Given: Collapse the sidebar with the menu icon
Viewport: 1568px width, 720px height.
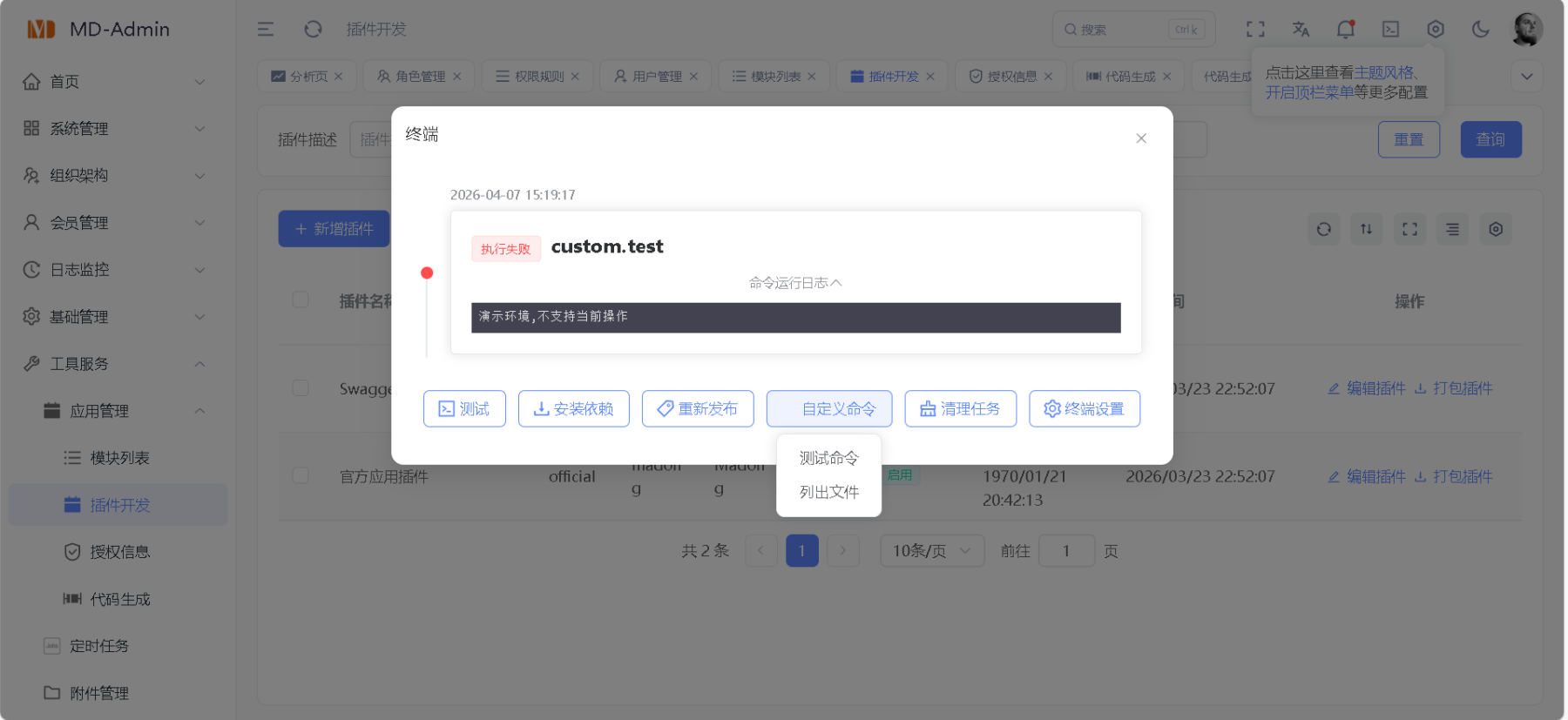Looking at the screenshot, I should coord(266,30).
